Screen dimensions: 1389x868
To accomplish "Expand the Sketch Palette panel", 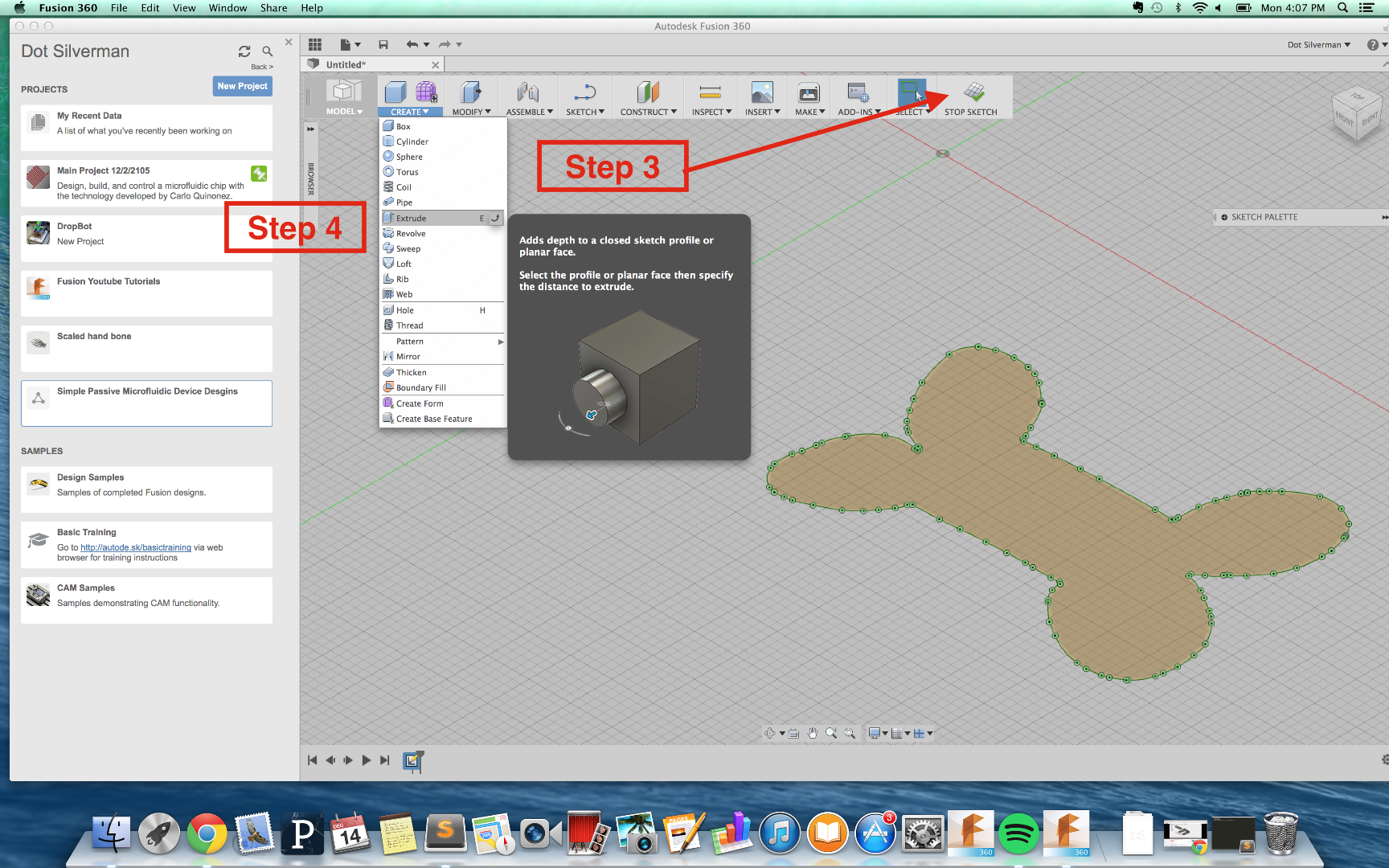I will point(1384,217).
